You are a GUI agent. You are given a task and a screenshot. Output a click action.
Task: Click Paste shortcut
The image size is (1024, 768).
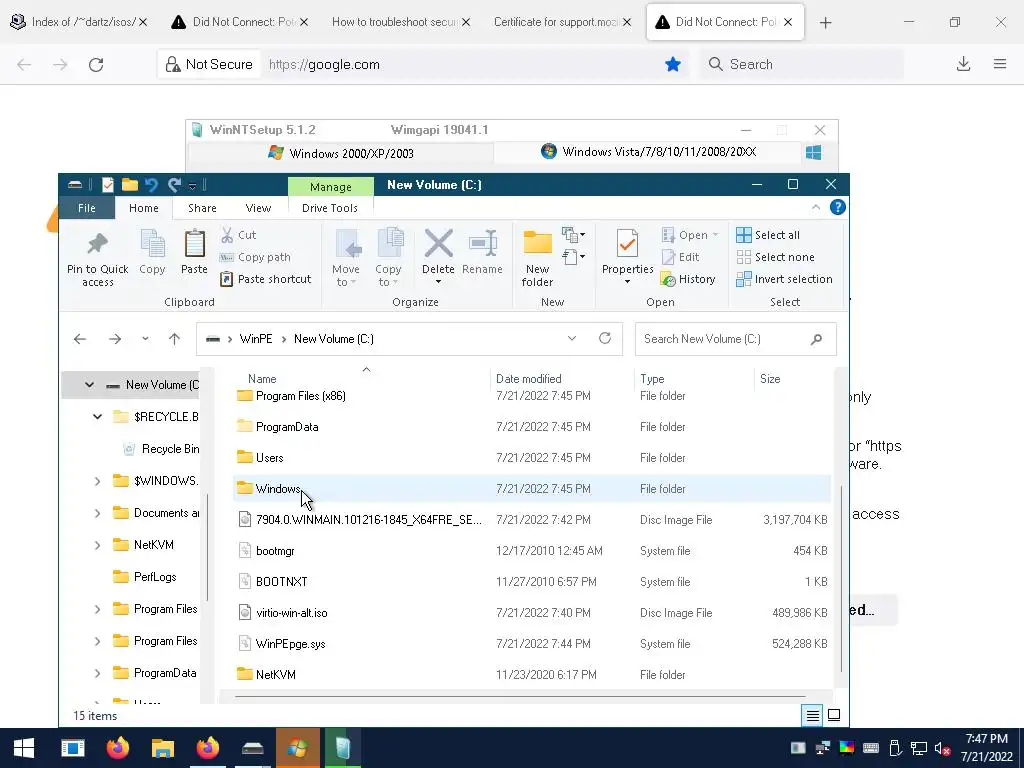pyautogui.click(x=266, y=280)
